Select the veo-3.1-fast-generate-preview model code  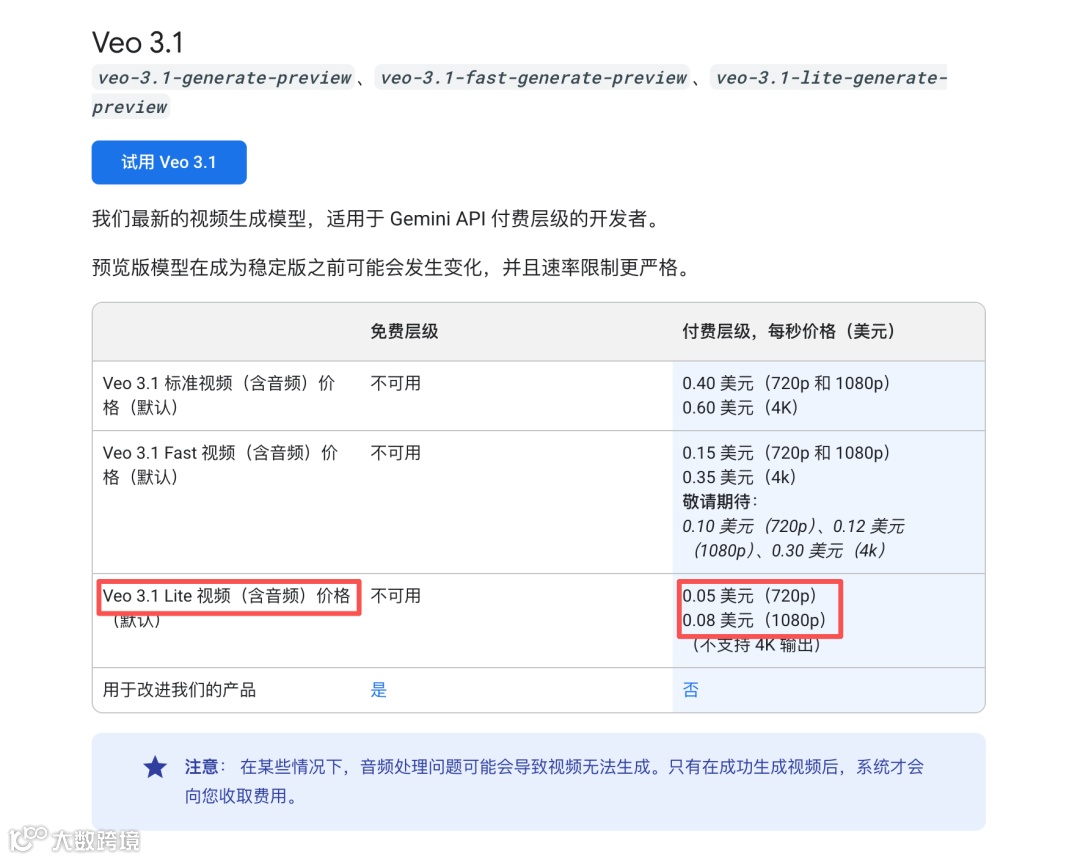tap(533, 77)
